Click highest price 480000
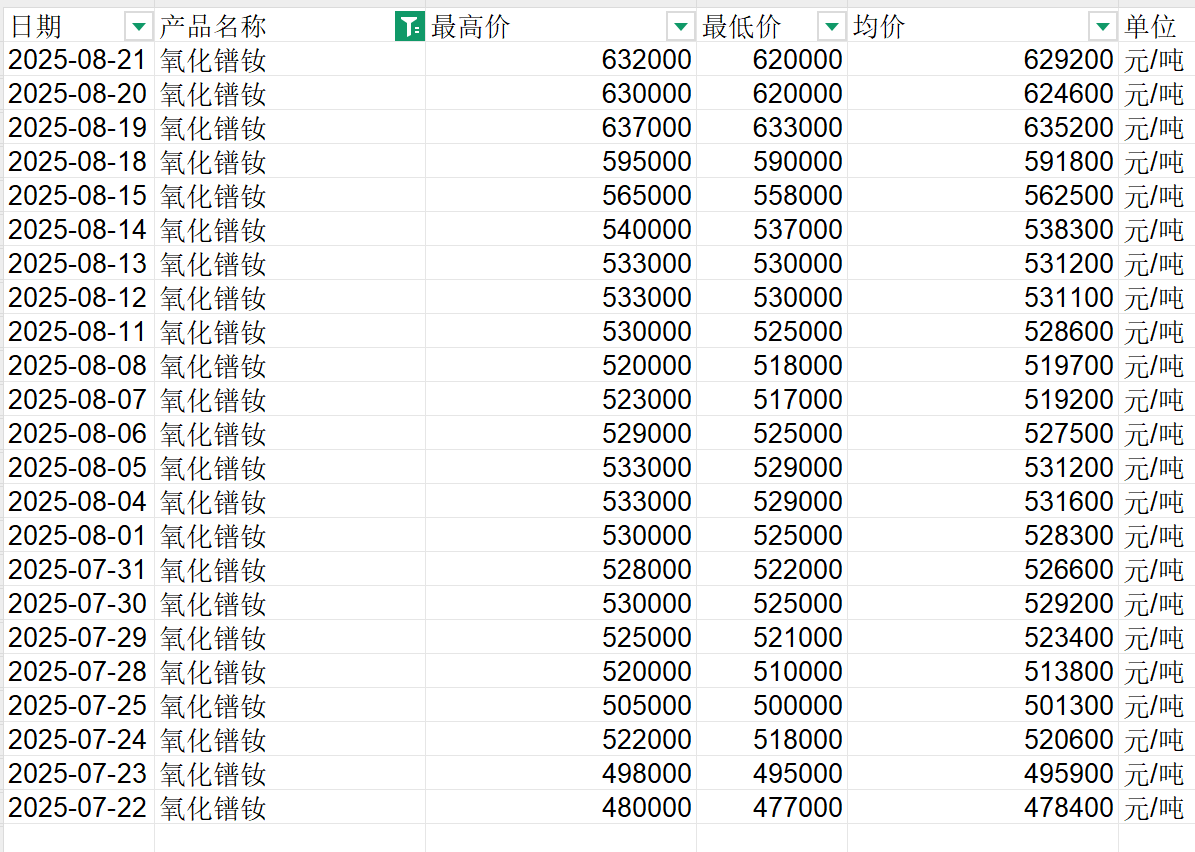 560,807
